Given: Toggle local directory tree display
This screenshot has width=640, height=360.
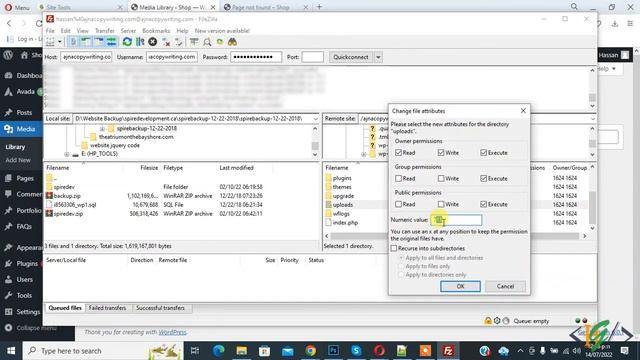Looking at the screenshot, I should [86, 42].
